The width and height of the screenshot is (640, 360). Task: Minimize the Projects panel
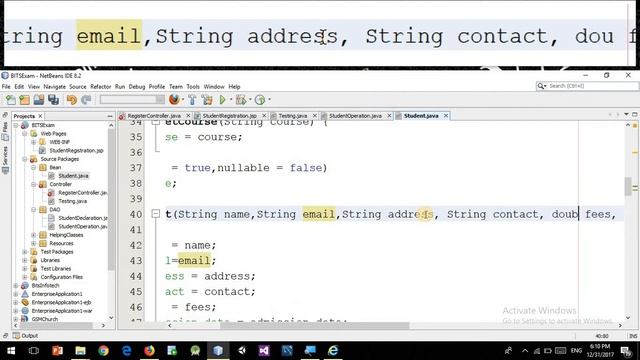click(110, 116)
